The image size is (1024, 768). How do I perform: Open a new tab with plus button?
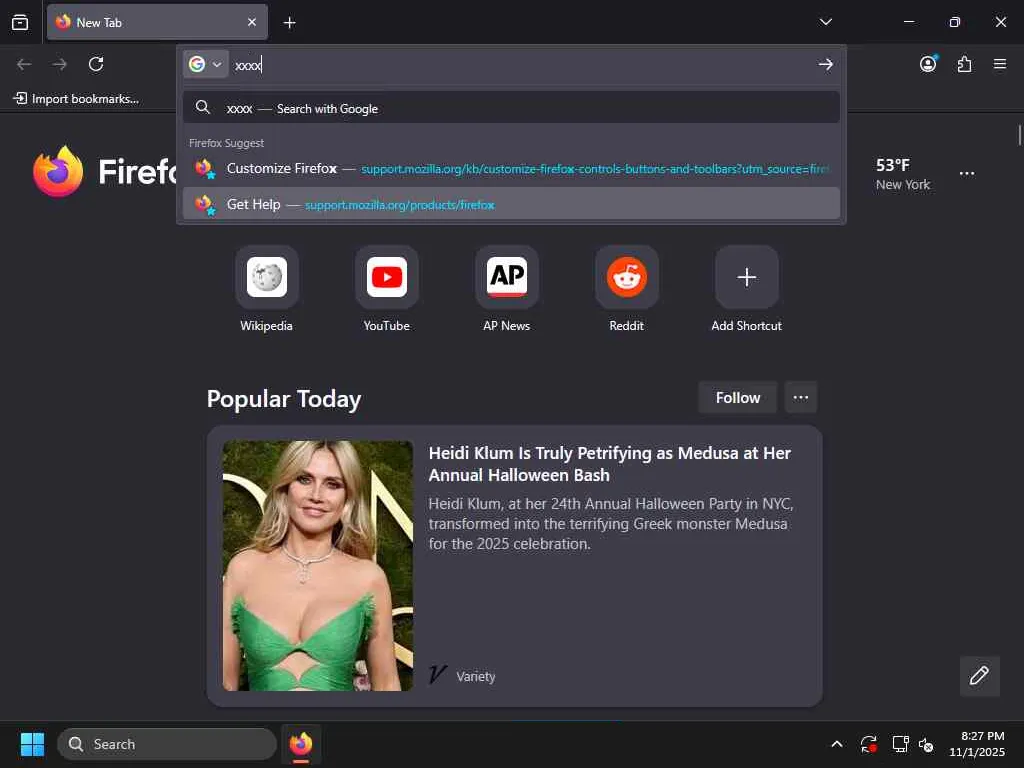point(289,23)
